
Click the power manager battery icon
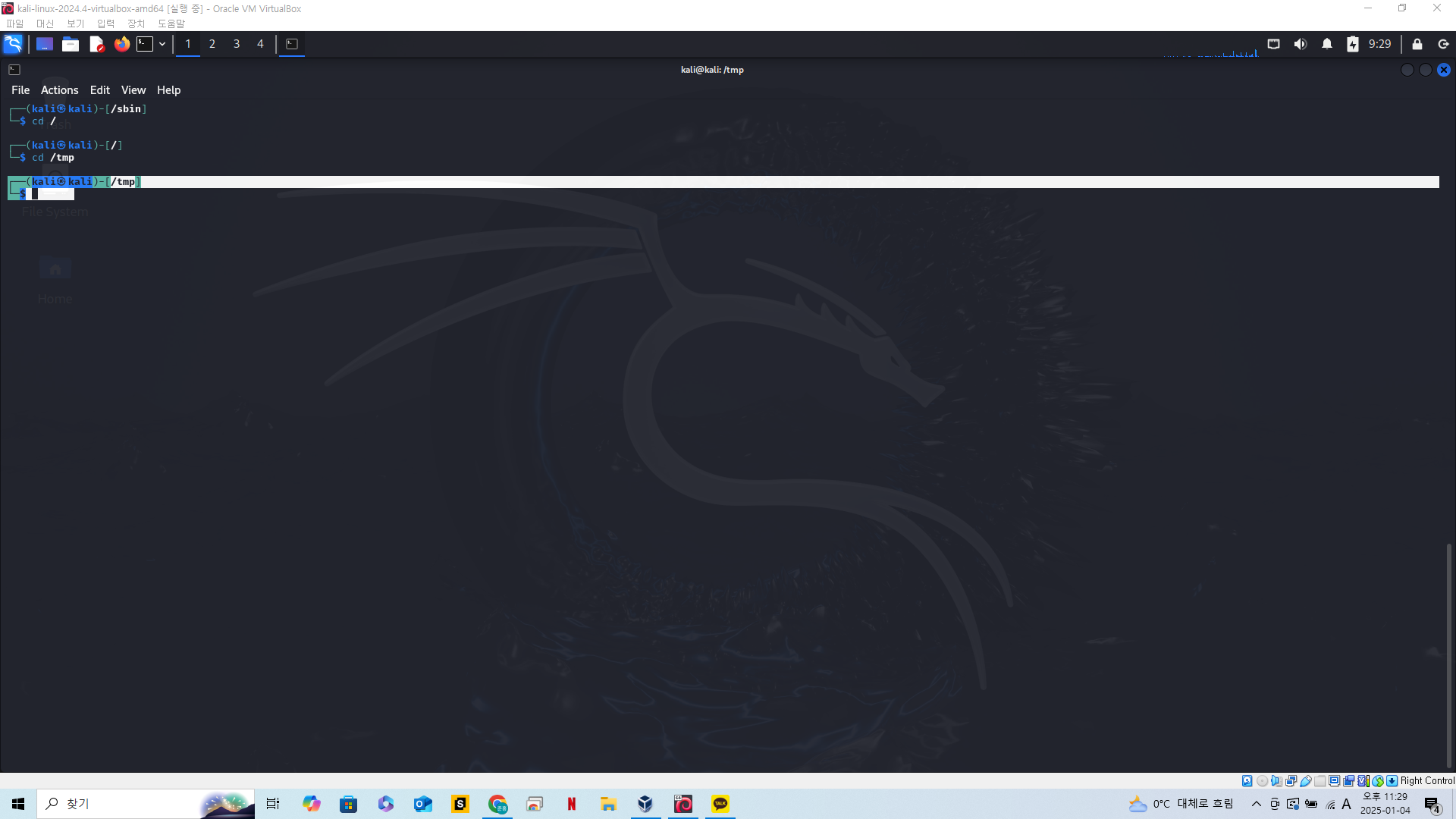tap(1352, 44)
